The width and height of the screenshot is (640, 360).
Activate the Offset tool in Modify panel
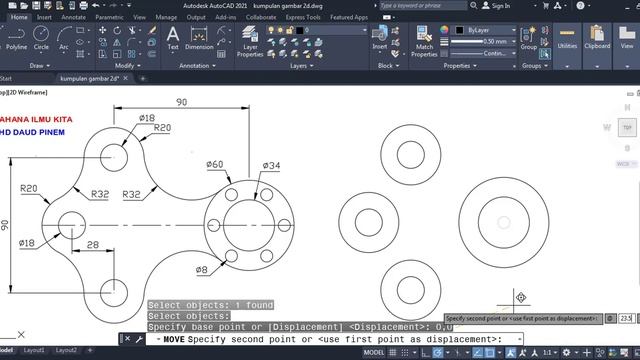152,54
